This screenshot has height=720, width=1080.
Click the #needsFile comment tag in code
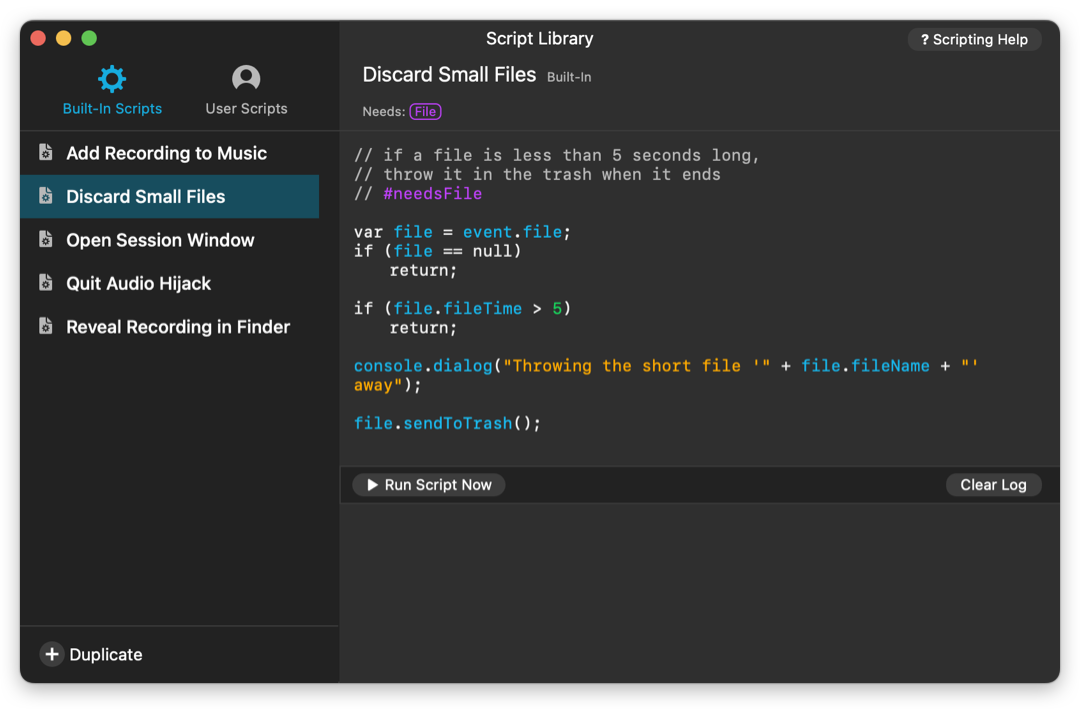(x=433, y=194)
